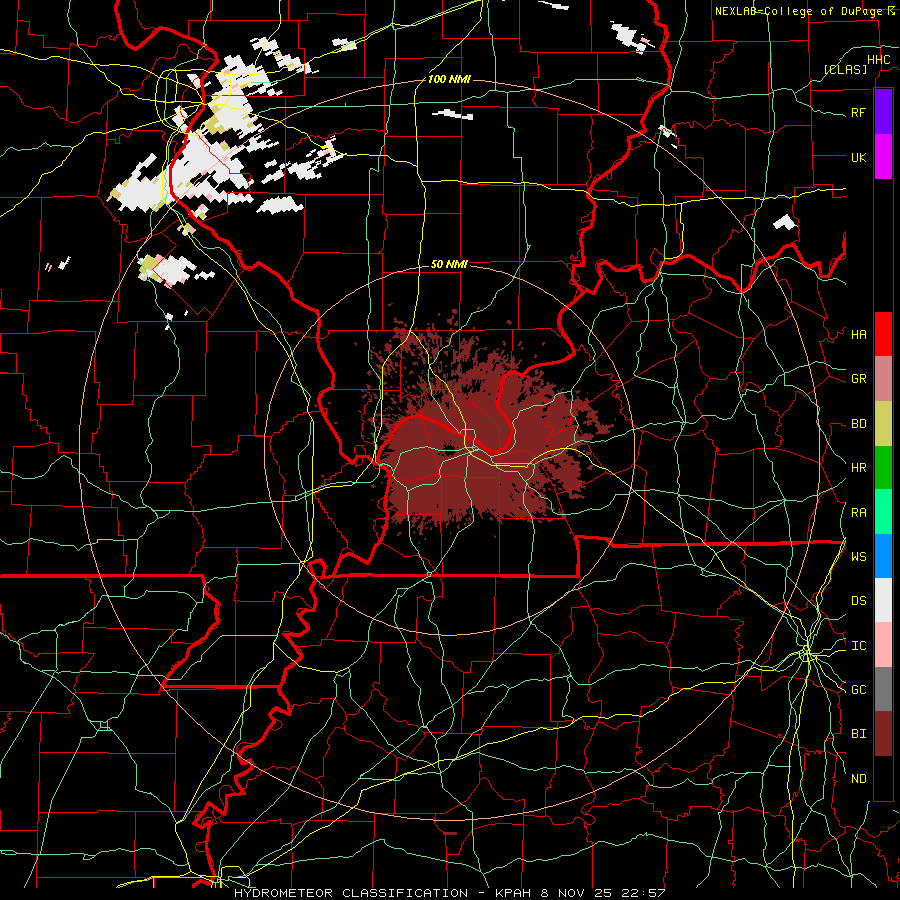The height and width of the screenshot is (900, 900).
Task: Click the WS legend label
Action: (x=858, y=557)
